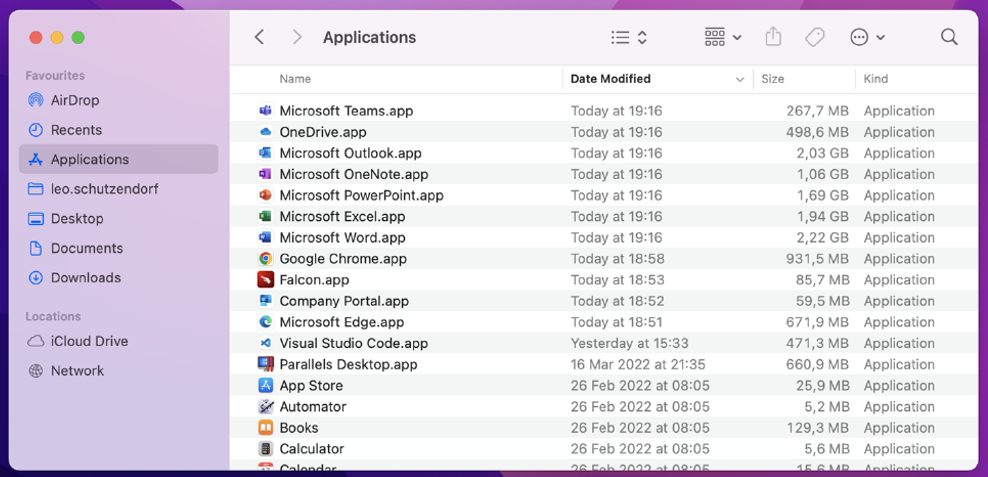Click the OneDrive cloud icon
988x477 pixels.
tap(265, 132)
